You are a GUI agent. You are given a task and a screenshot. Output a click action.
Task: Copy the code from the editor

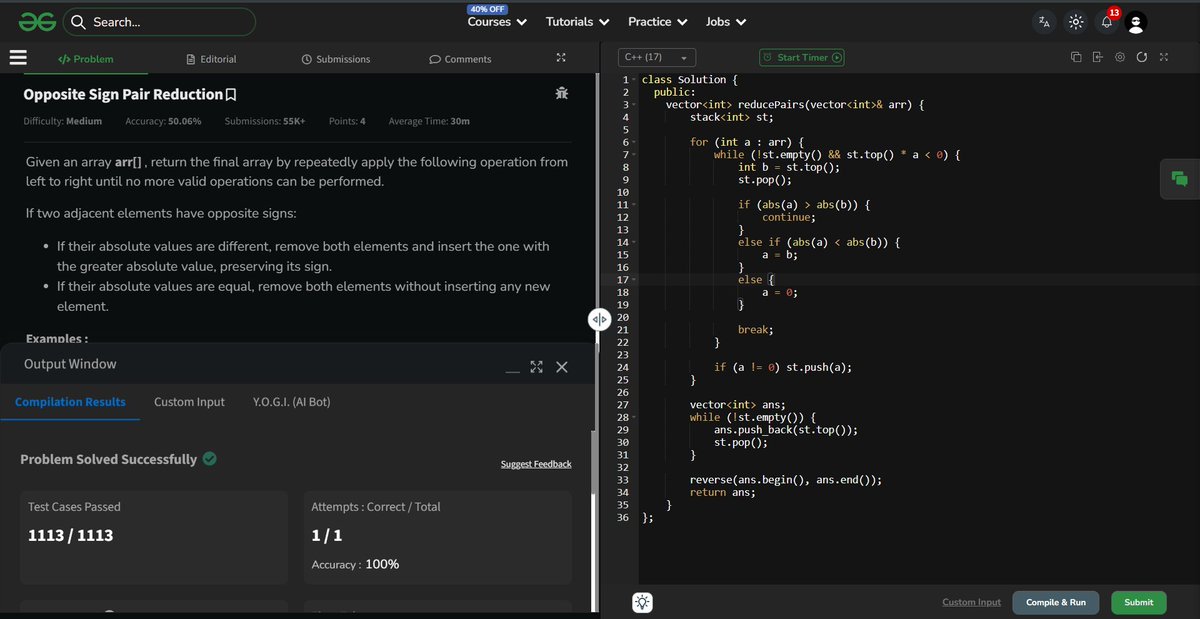tap(1075, 58)
